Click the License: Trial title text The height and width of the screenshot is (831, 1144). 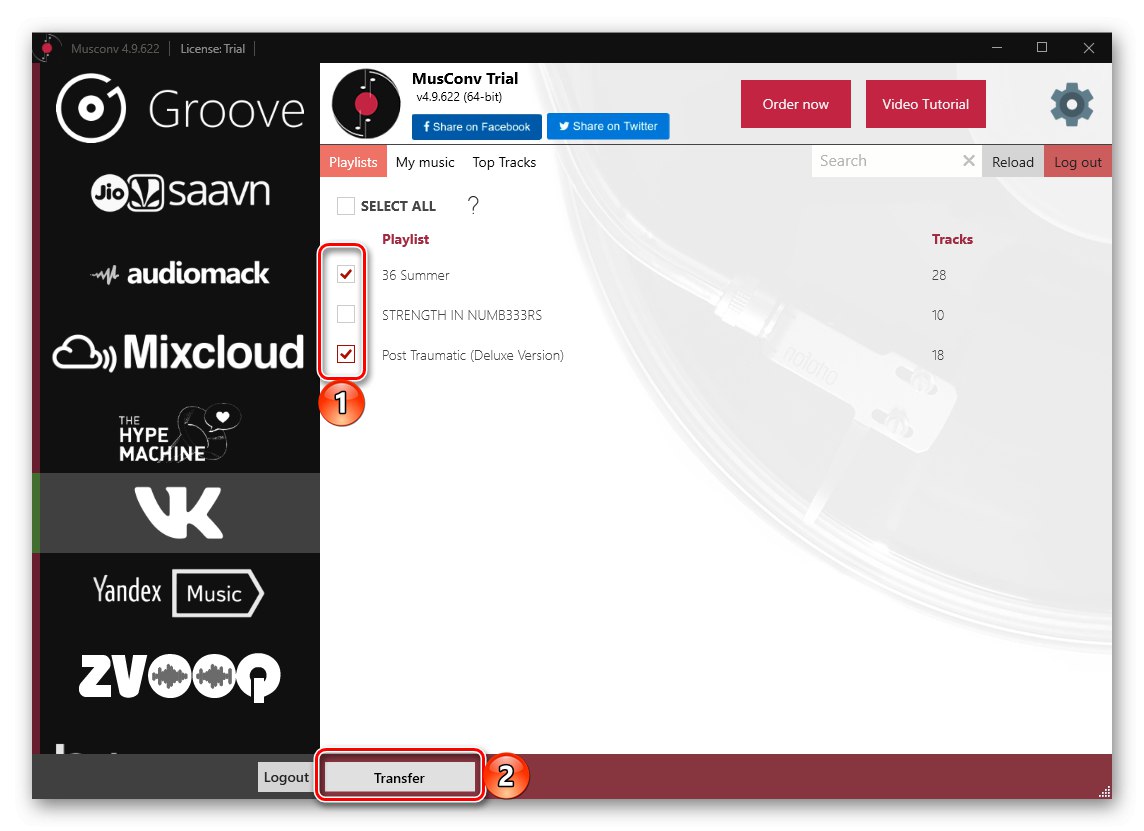coord(212,49)
